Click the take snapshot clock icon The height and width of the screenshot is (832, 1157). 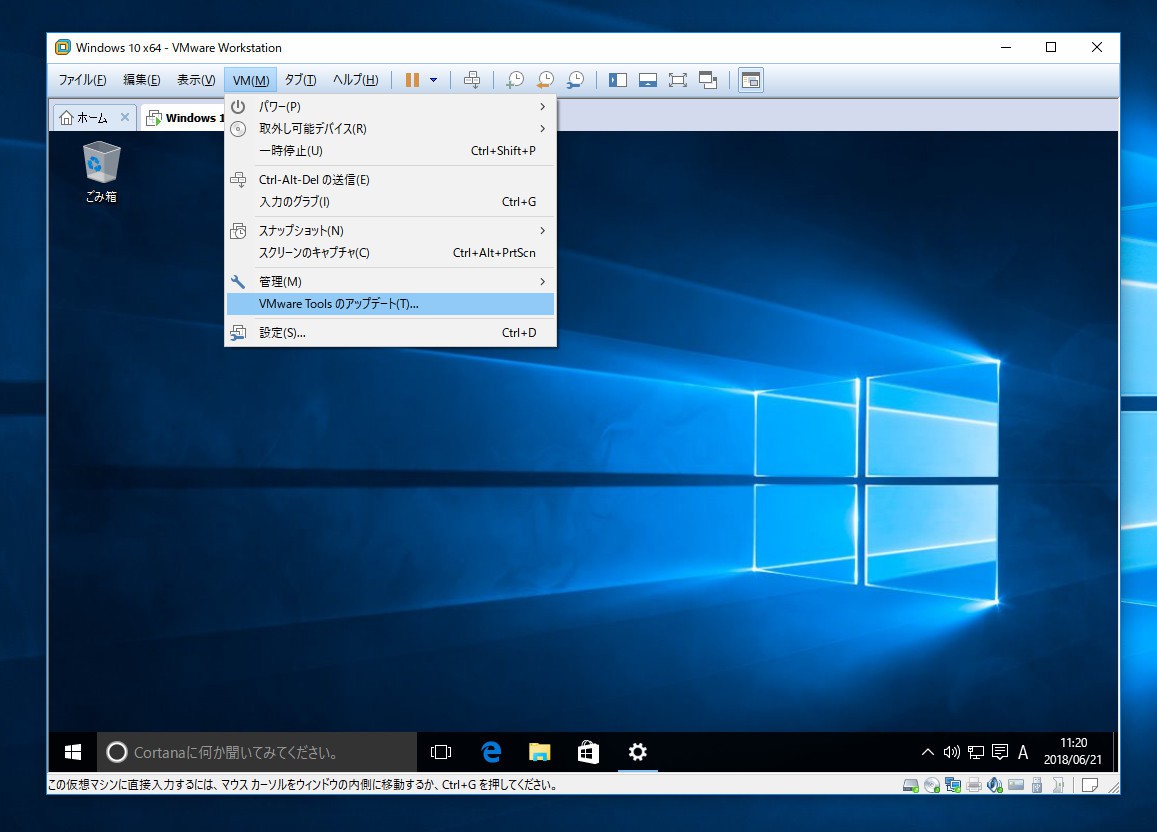(514, 80)
